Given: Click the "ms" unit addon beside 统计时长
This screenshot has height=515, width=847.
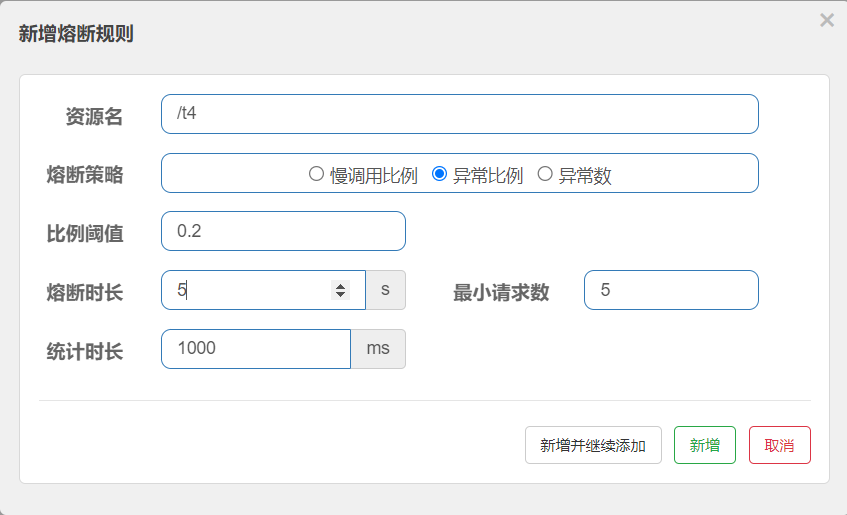Looking at the screenshot, I should (x=378, y=349).
